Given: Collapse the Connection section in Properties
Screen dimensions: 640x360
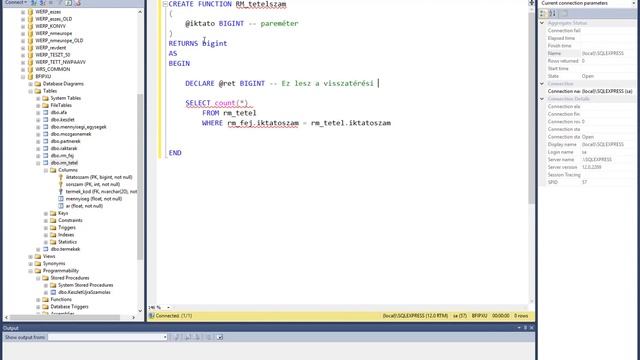Looking at the screenshot, I should click(x=542, y=84).
